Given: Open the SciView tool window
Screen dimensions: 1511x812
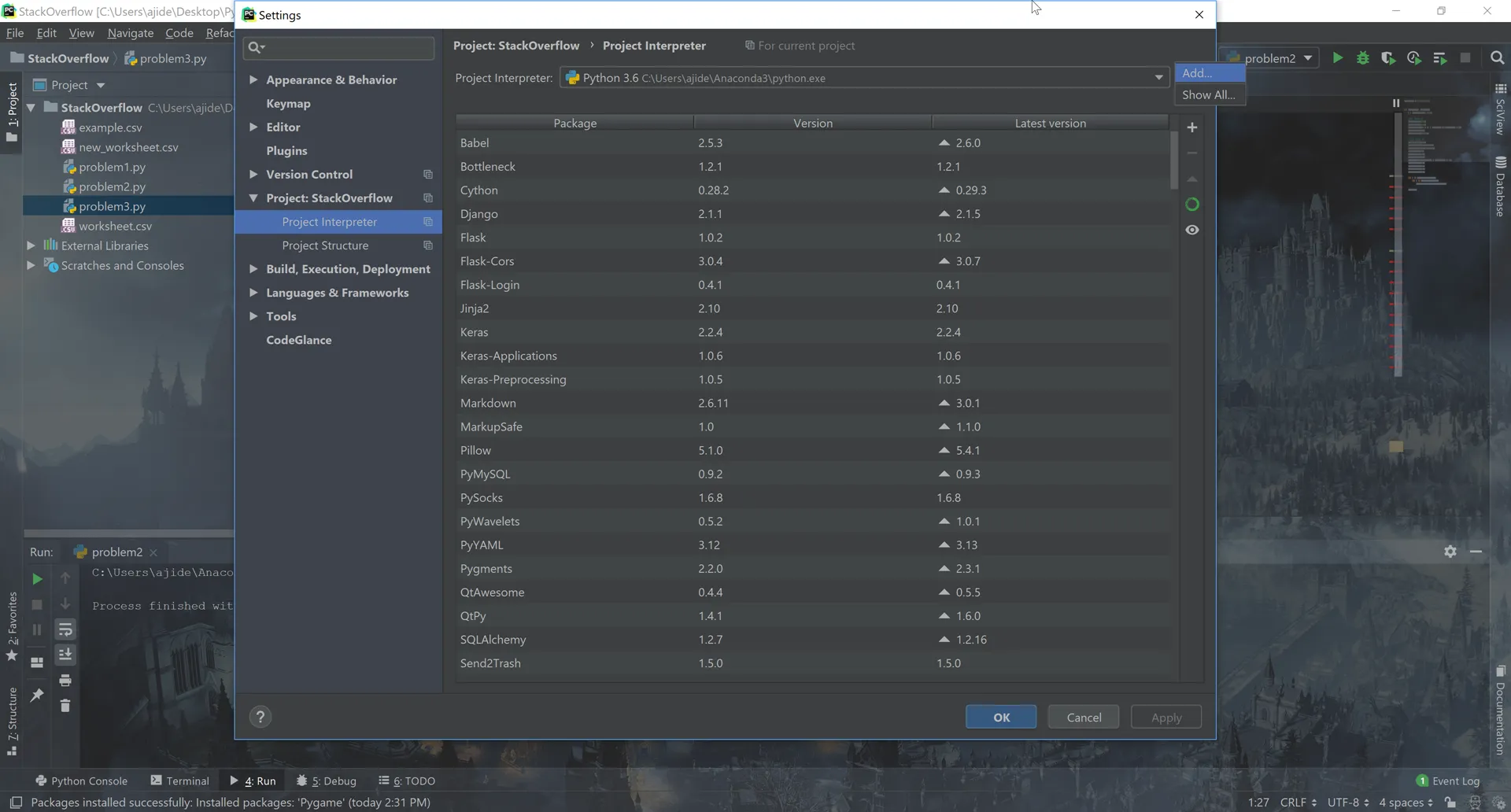Looking at the screenshot, I should click(x=1501, y=109).
